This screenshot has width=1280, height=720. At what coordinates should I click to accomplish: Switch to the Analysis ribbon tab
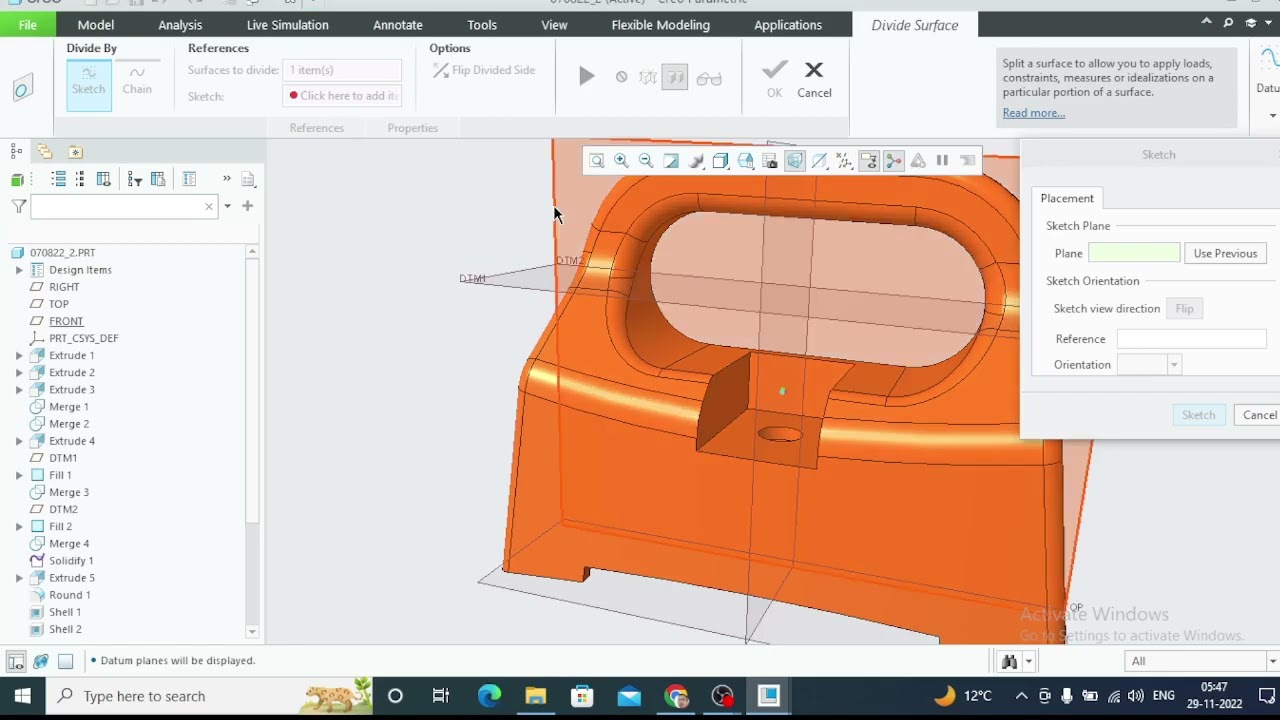pos(180,25)
